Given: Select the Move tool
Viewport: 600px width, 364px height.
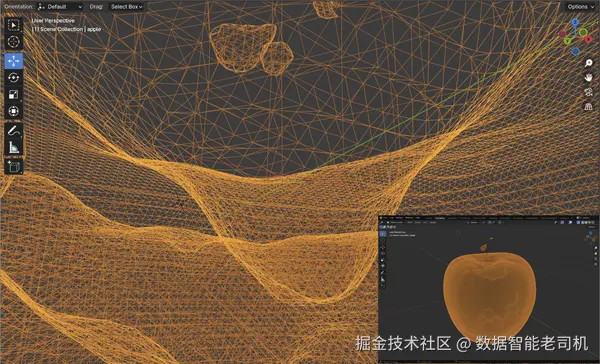Looking at the screenshot, I should tap(14, 61).
